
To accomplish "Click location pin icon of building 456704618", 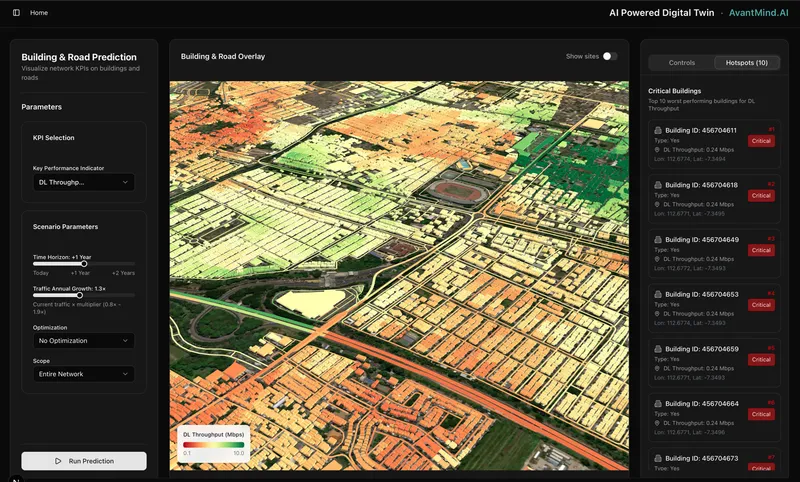I will 657,205.
